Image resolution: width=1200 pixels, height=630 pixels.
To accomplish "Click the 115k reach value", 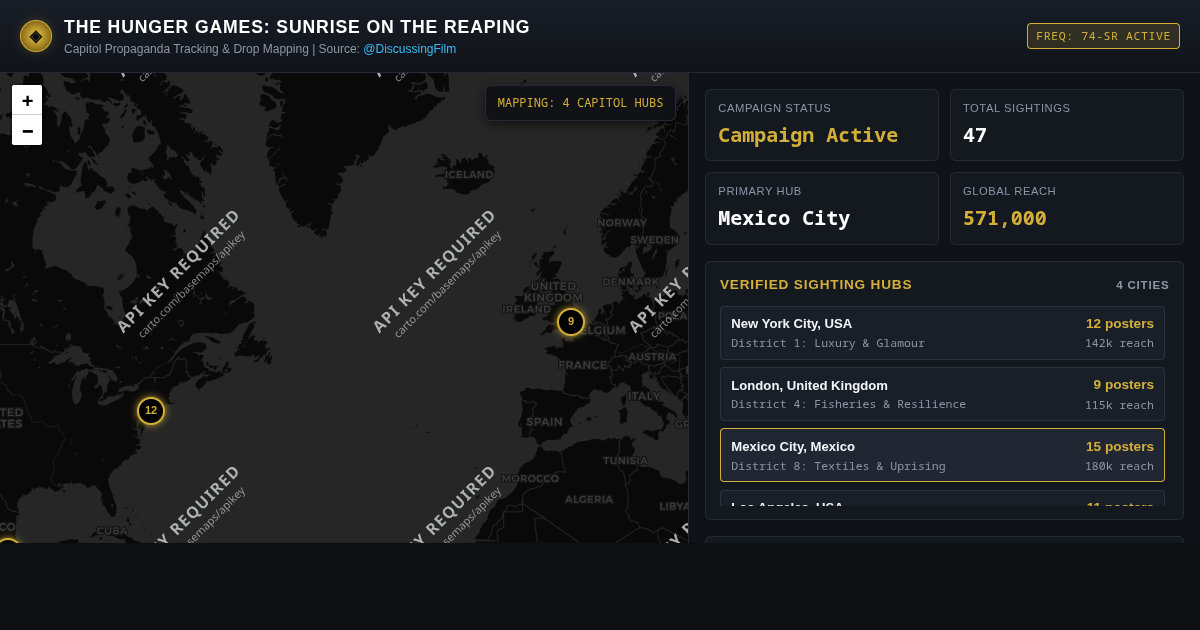I will click(1119, 405).
